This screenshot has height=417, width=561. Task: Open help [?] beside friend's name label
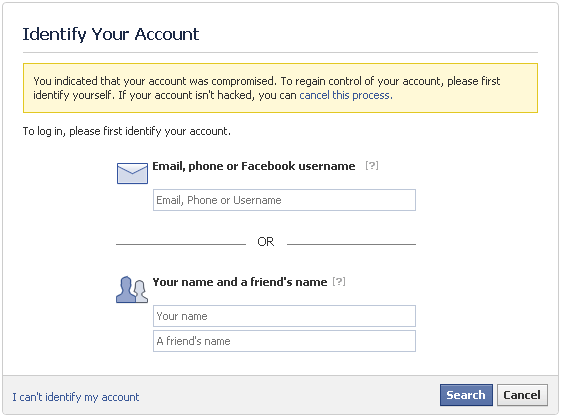[339, 281]
